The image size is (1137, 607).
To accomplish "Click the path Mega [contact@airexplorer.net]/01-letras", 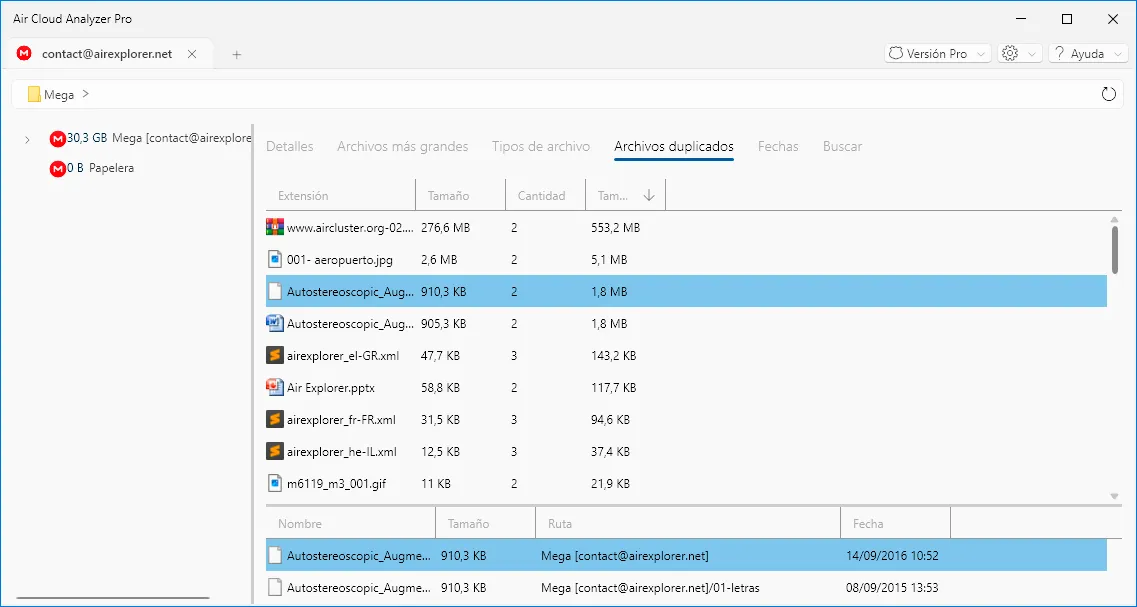I will pyautogui.click(x=650, y=586).
